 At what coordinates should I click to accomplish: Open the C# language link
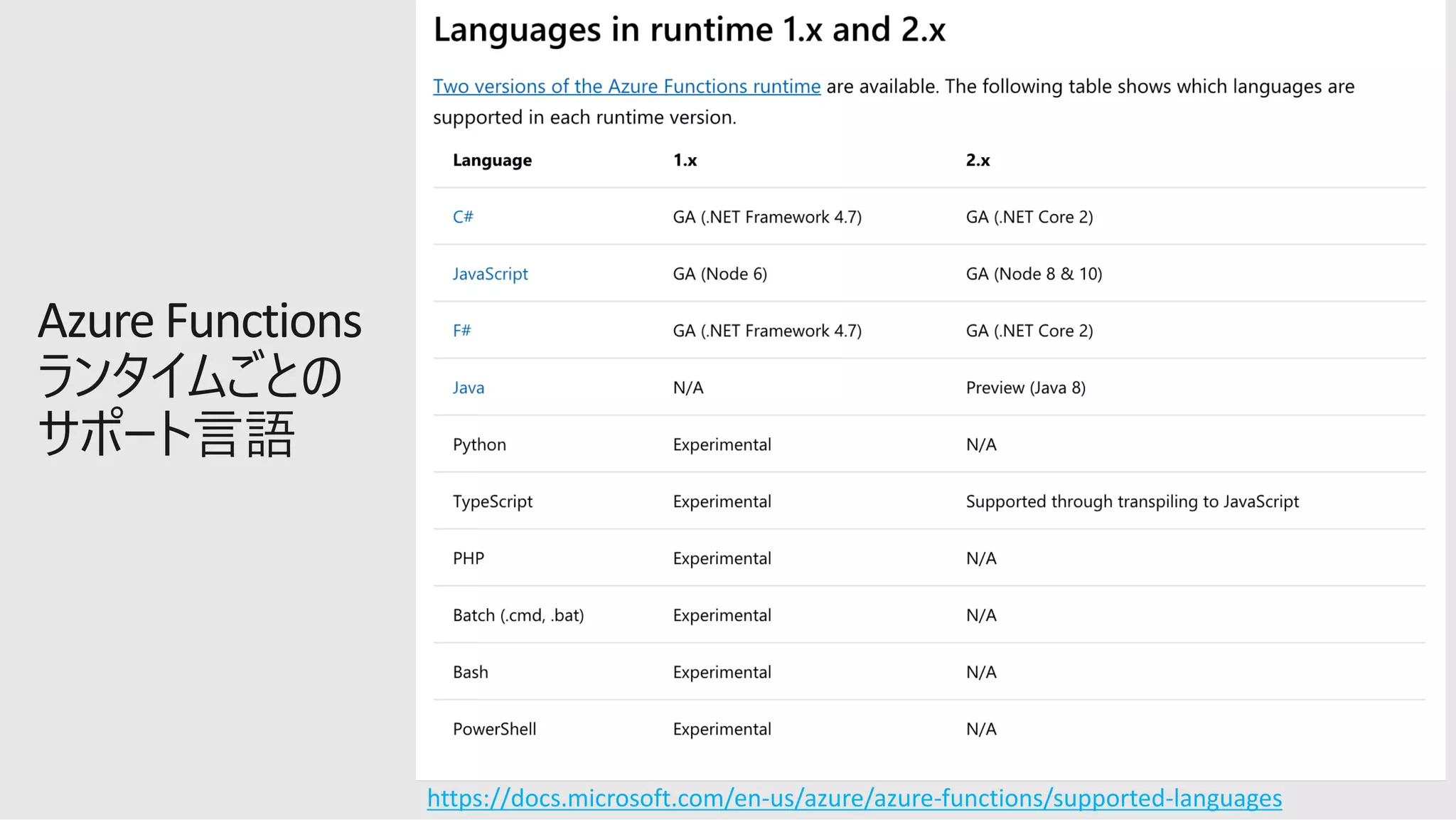tap(463, 217)
